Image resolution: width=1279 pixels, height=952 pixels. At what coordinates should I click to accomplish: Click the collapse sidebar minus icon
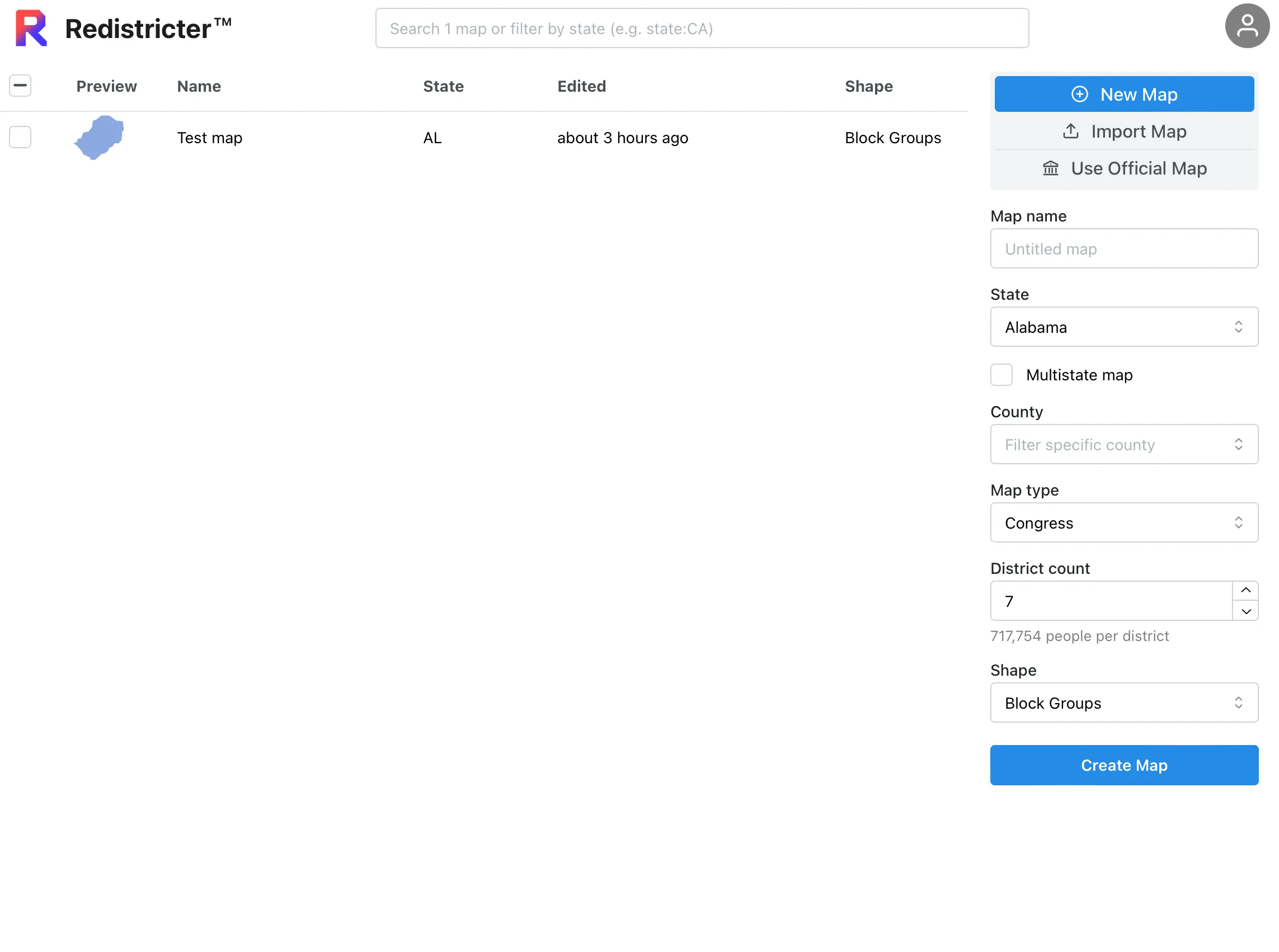pos(20,86)
